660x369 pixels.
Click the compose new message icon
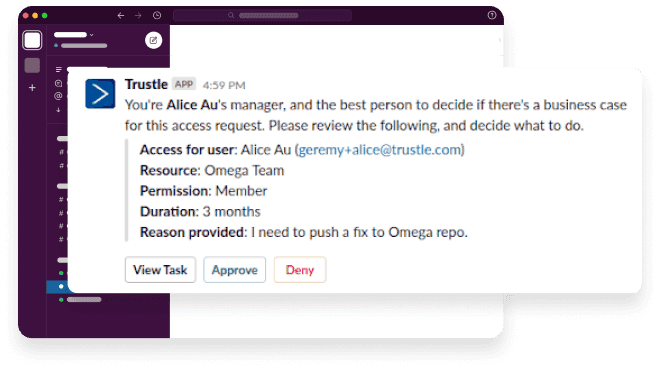(x=154, y=40)
